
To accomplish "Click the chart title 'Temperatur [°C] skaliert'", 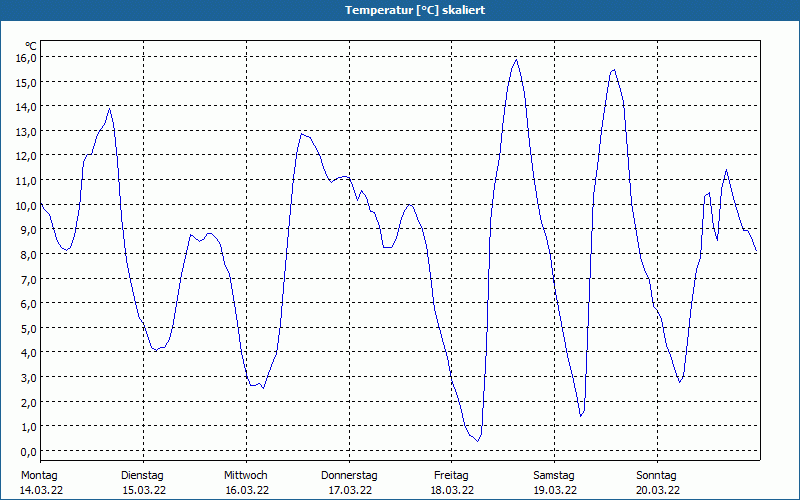I will (415, 10).
